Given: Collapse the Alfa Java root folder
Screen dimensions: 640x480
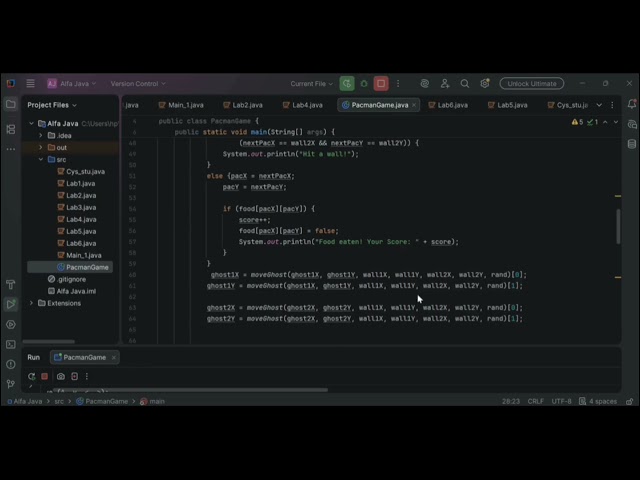Looking at the screenshot, I should point(31,123).
